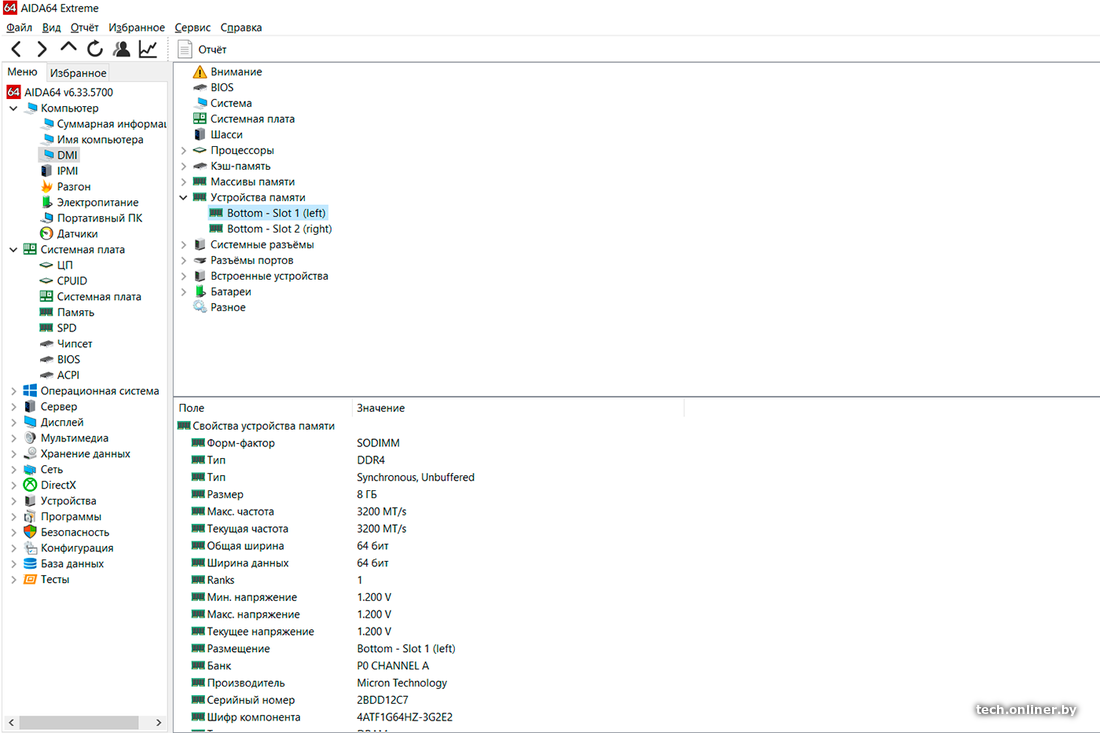This screenshot has height=733, width=1100.
Task: Open the Справка menu
Action: pos(241,28)
